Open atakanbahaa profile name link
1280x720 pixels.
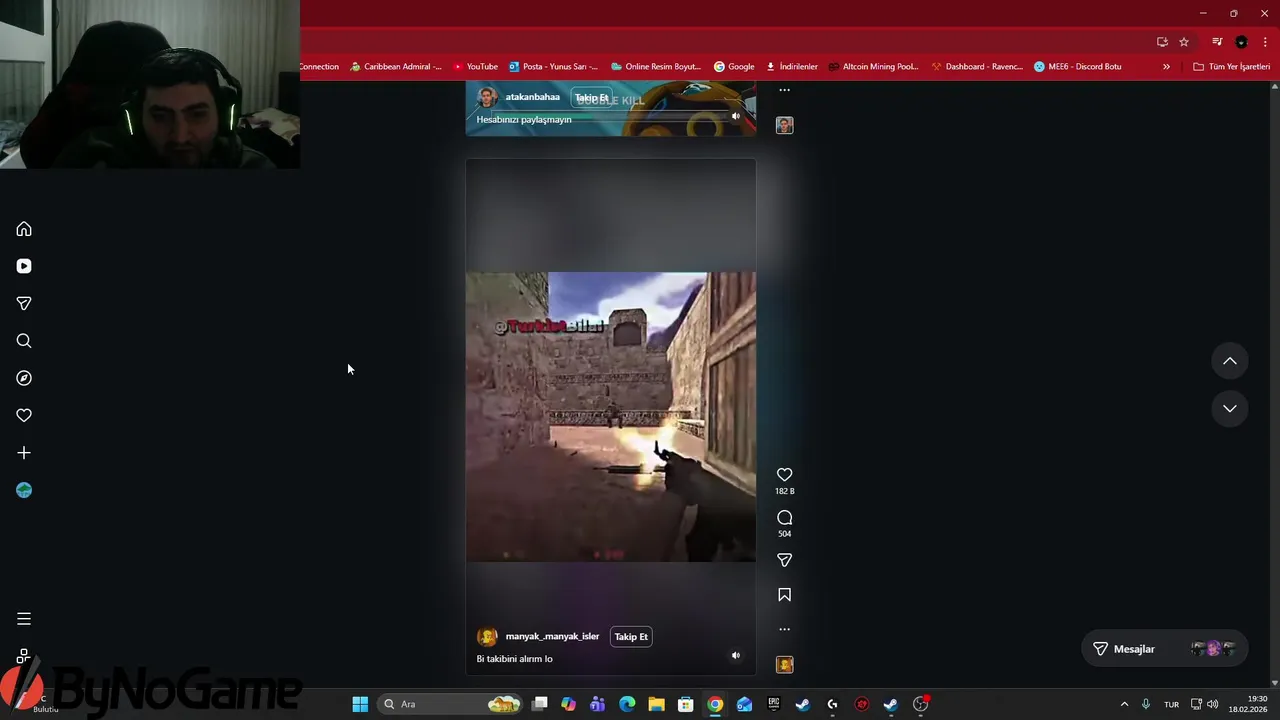[x=532, y=97]
